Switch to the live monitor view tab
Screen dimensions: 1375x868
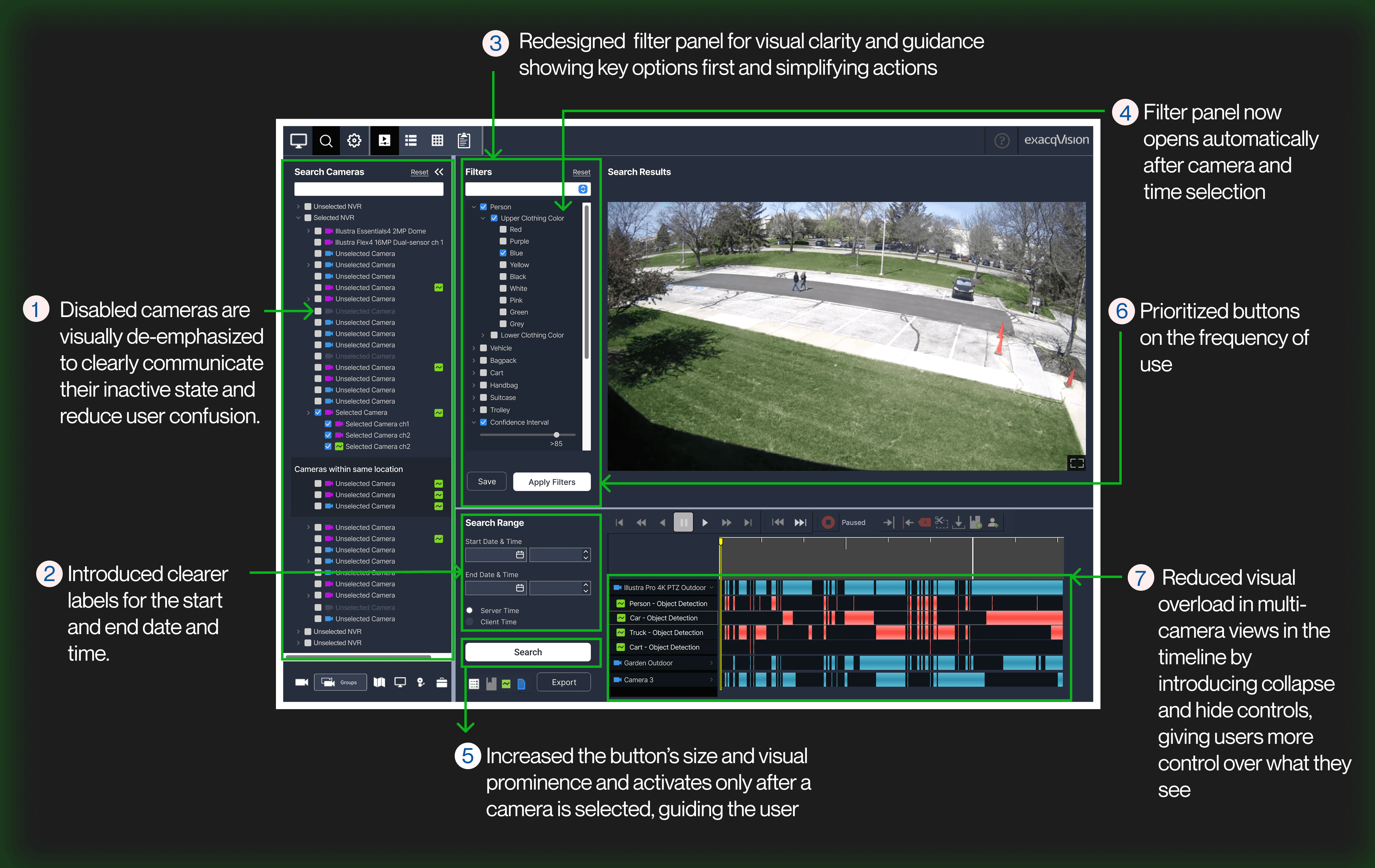click(298, 140)
